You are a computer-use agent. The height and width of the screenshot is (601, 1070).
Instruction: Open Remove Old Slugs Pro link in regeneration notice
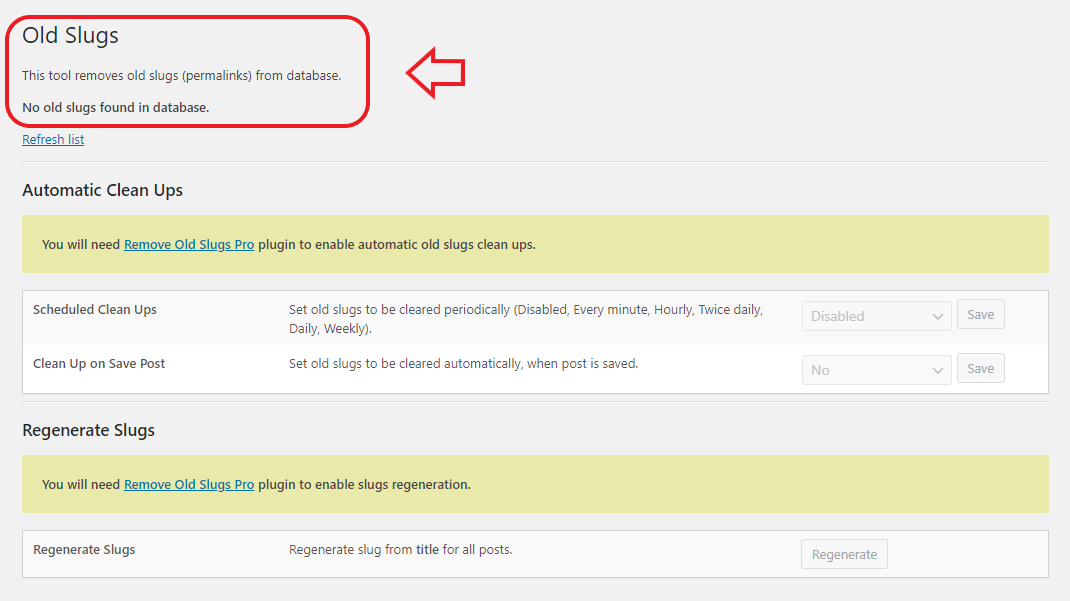click(188, 484)
